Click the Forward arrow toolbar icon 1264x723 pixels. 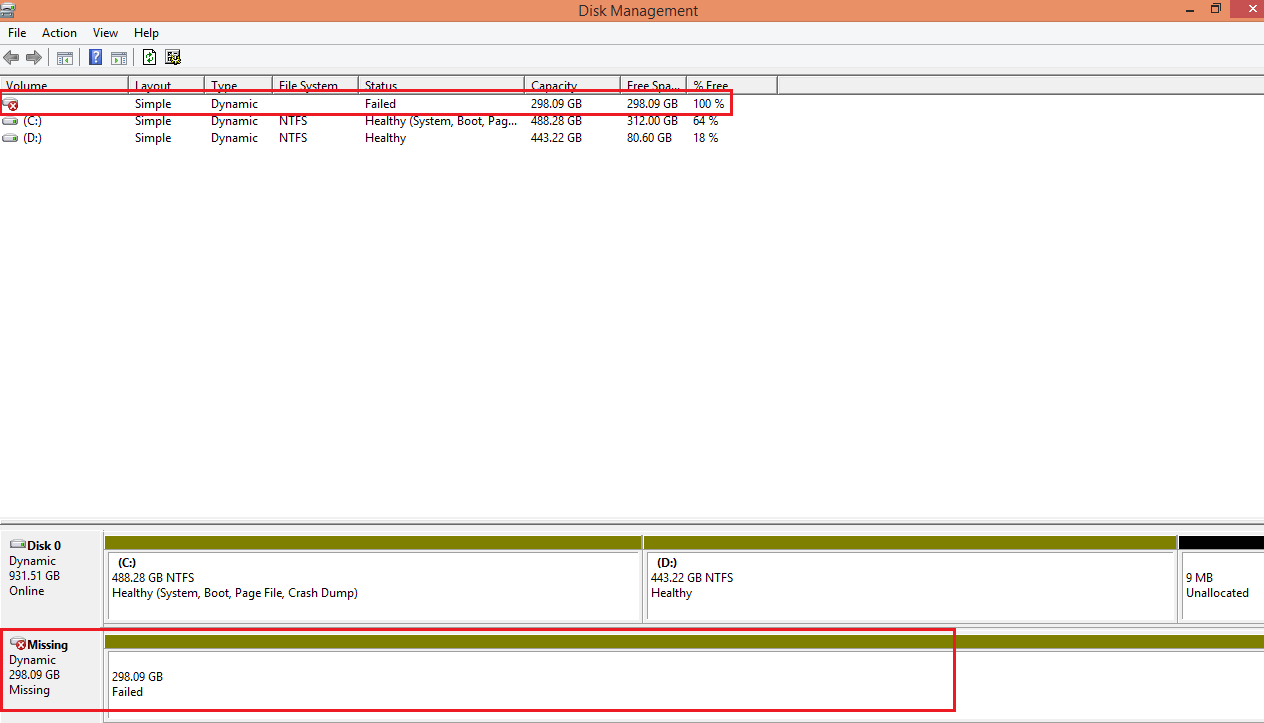pos(34,57)
